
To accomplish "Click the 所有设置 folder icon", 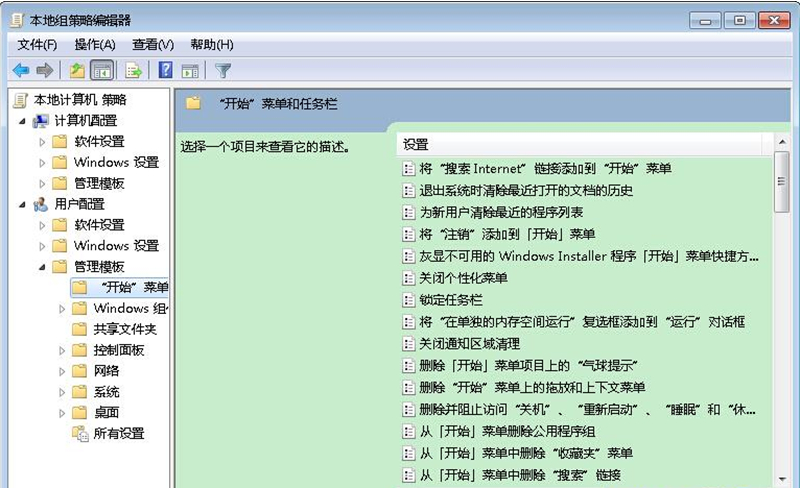I will coord(80,433).
